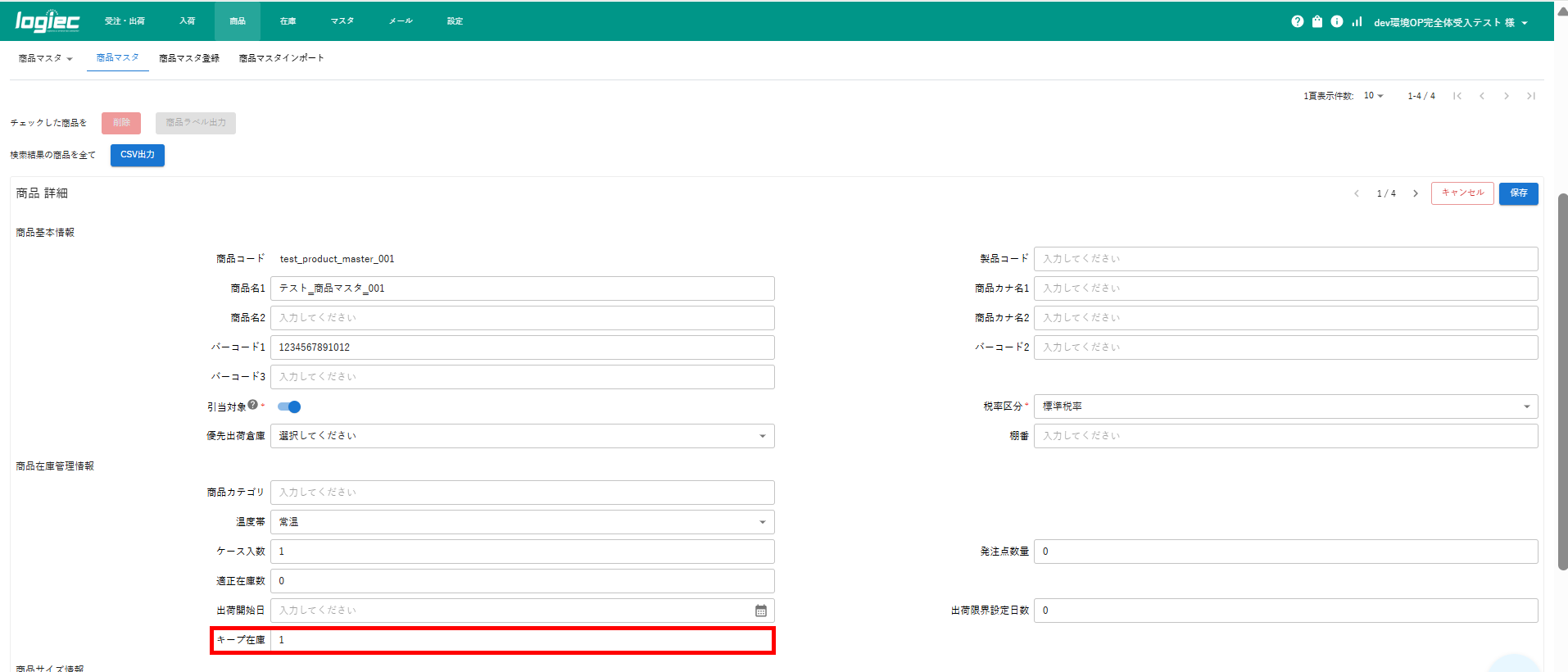Click the blue 保存 button
Image resolution: width=1568 pixels, height=672 pixels.
(1518, 193)
